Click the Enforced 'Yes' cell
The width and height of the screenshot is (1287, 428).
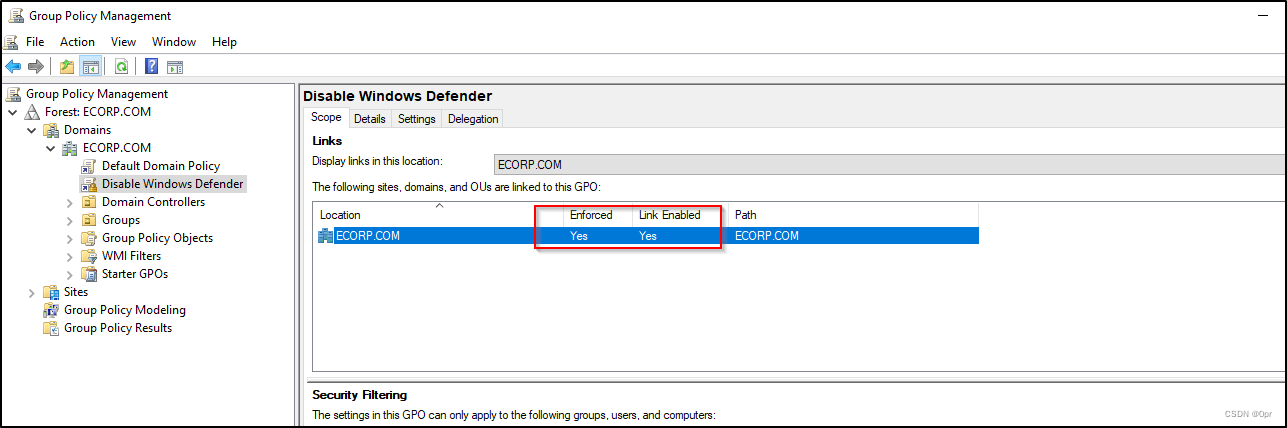[x=579, y=236]
